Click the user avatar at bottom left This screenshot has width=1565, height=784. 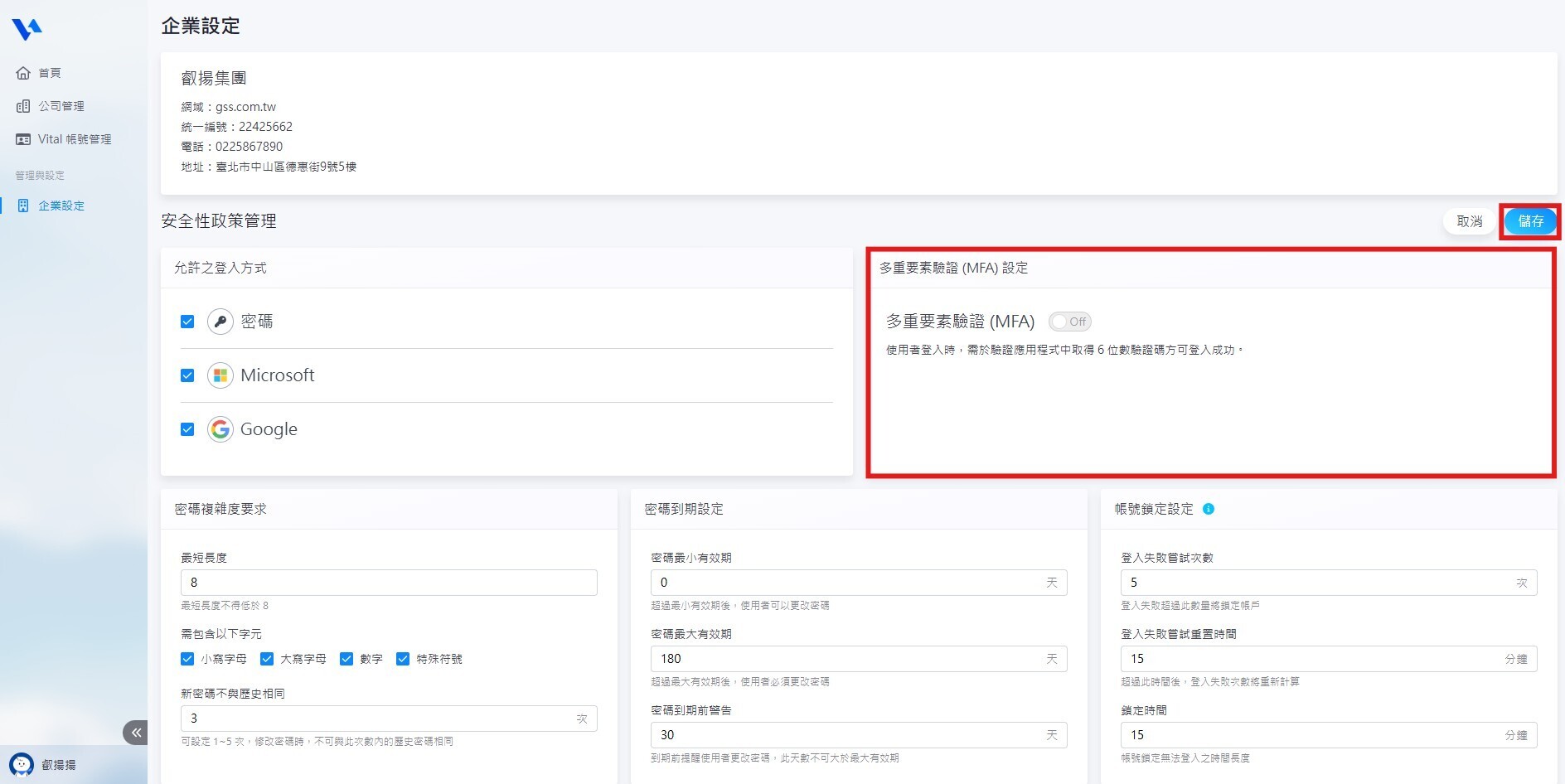click(22, 764)
